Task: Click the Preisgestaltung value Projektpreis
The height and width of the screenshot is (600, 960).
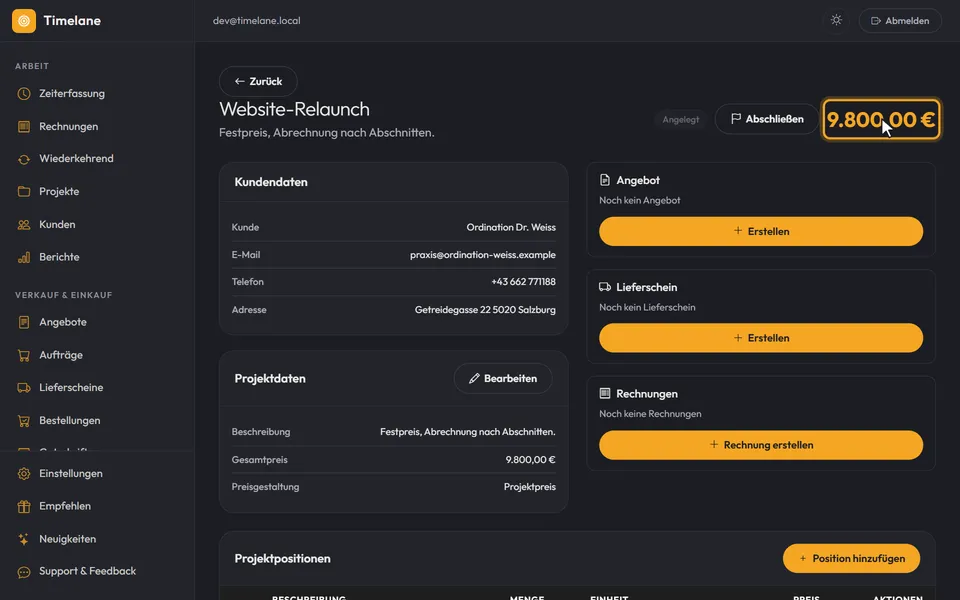Action: point(530,487)
